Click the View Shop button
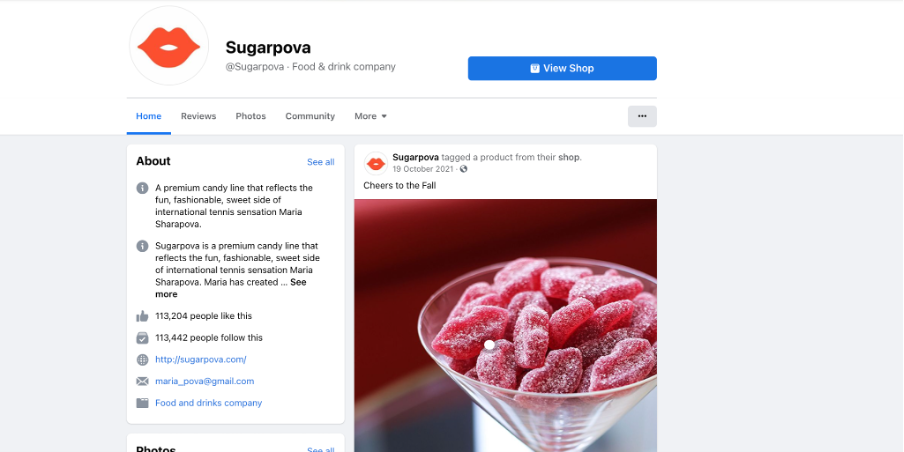904x452 pixels. (562, 68)
